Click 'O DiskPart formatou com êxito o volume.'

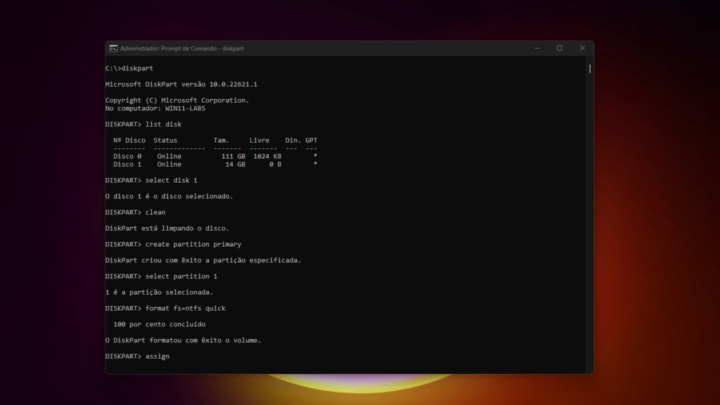point(183,340)
